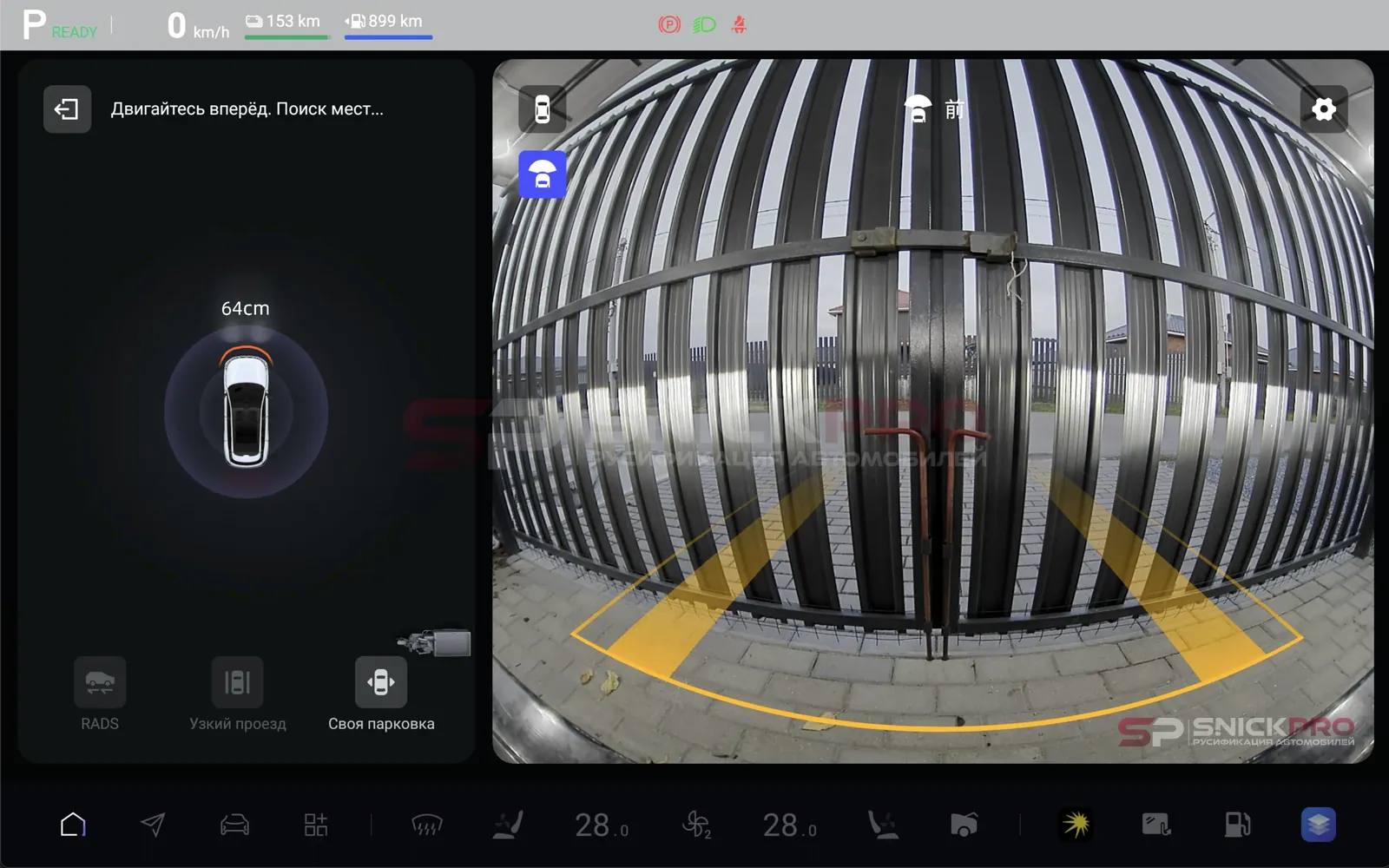Open the charging screen icon in dock
The width and height of the screenshot is (1389, 868).
point(1156,825)
